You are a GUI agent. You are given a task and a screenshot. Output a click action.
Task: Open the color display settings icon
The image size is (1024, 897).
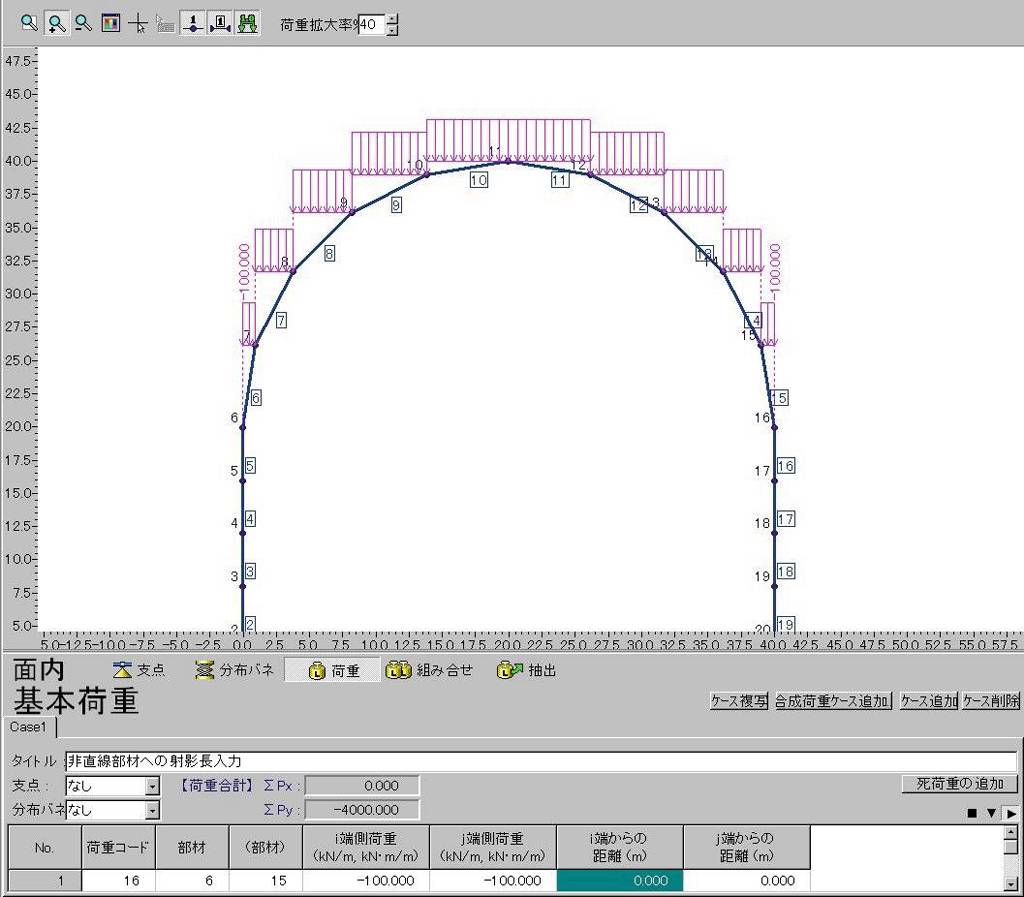pos(111,24)
